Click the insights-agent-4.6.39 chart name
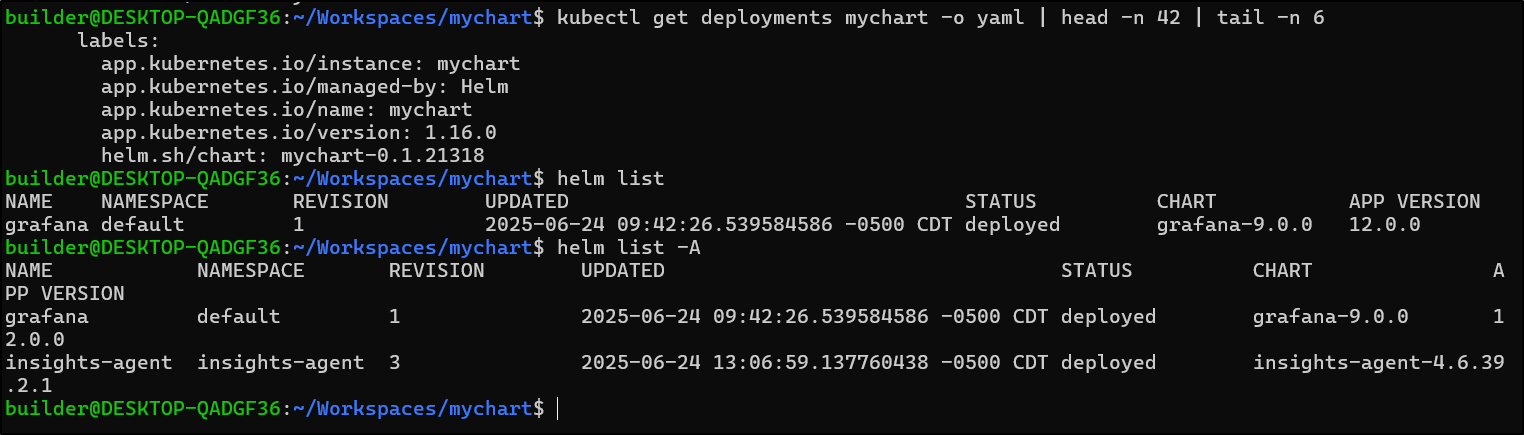The height and width of the screenshot is (435, 1524). (x=1378, y=362)
